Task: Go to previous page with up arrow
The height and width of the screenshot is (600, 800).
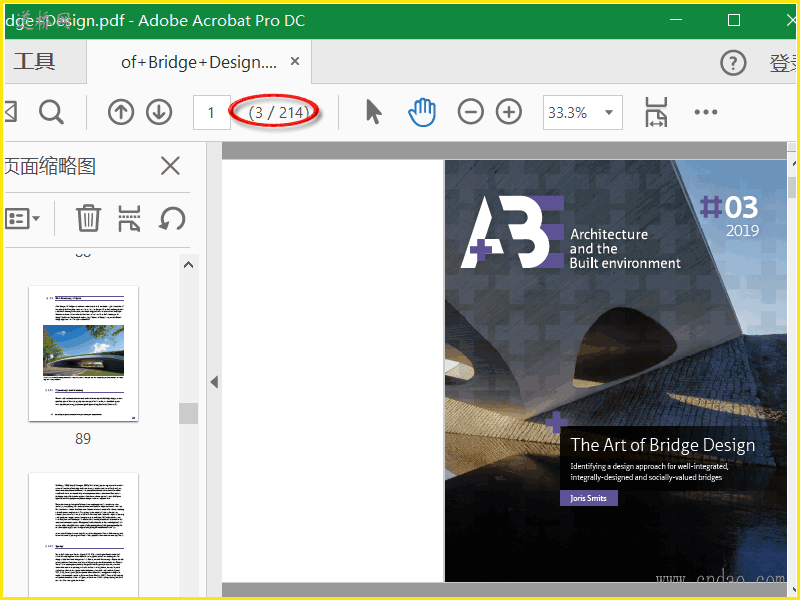Action: tap(121, 112)
